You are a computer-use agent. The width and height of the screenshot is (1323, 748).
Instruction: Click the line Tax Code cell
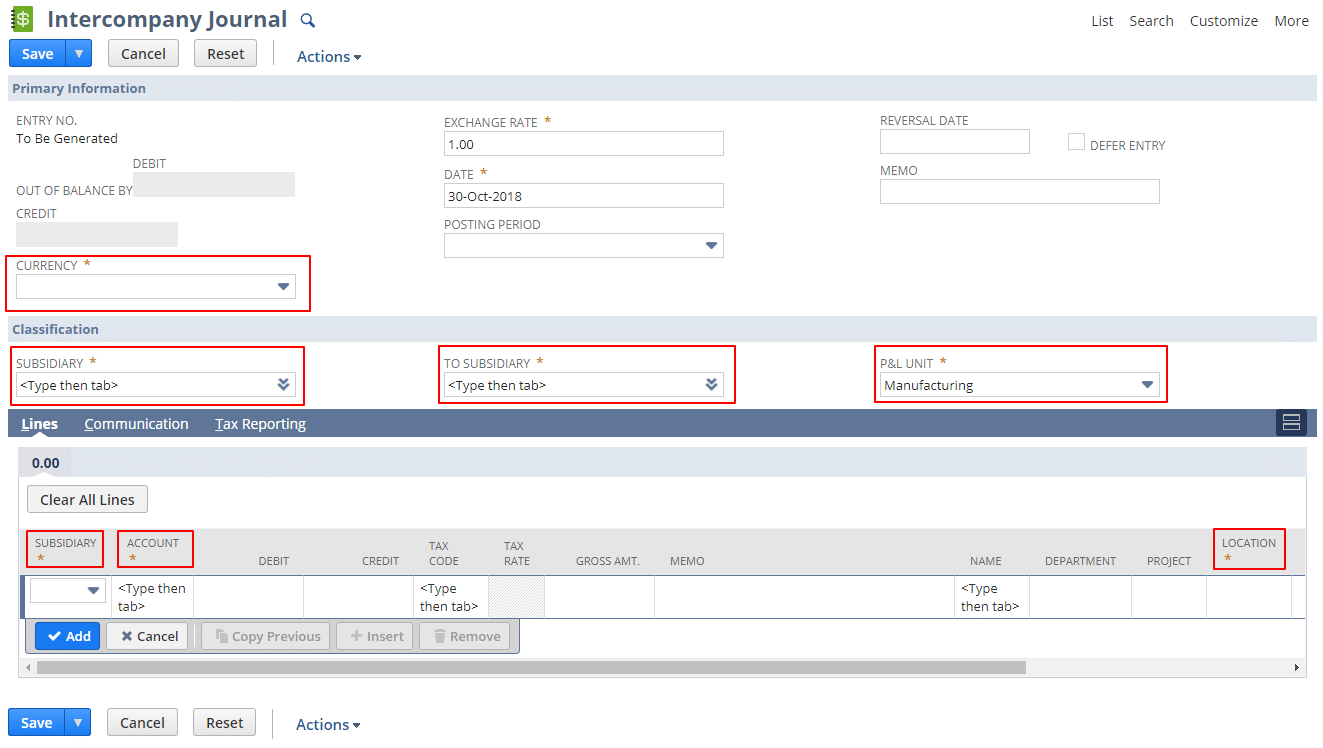pyautogui.click(x=450, y=597)
